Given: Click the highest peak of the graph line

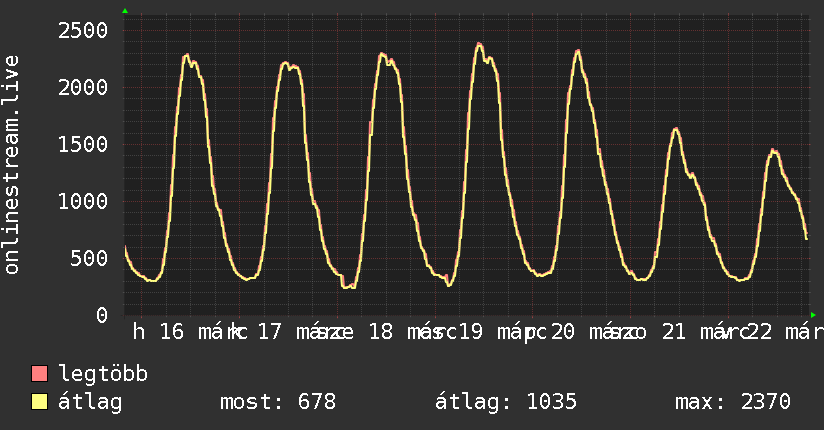Looking at the screenshot, I should (x=479, y=44).
